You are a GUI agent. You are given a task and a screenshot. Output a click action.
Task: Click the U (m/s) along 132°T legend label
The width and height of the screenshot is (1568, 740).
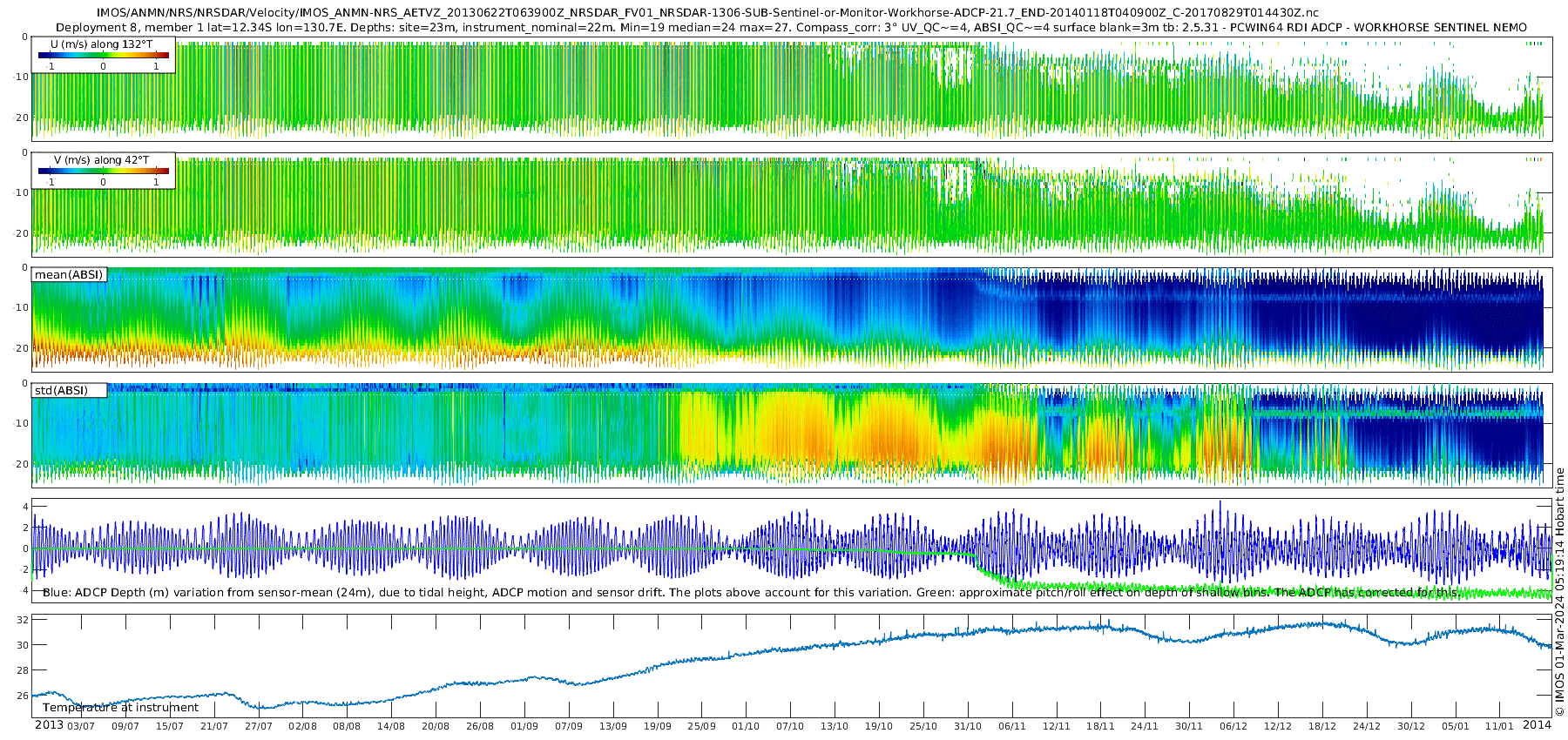101,44
